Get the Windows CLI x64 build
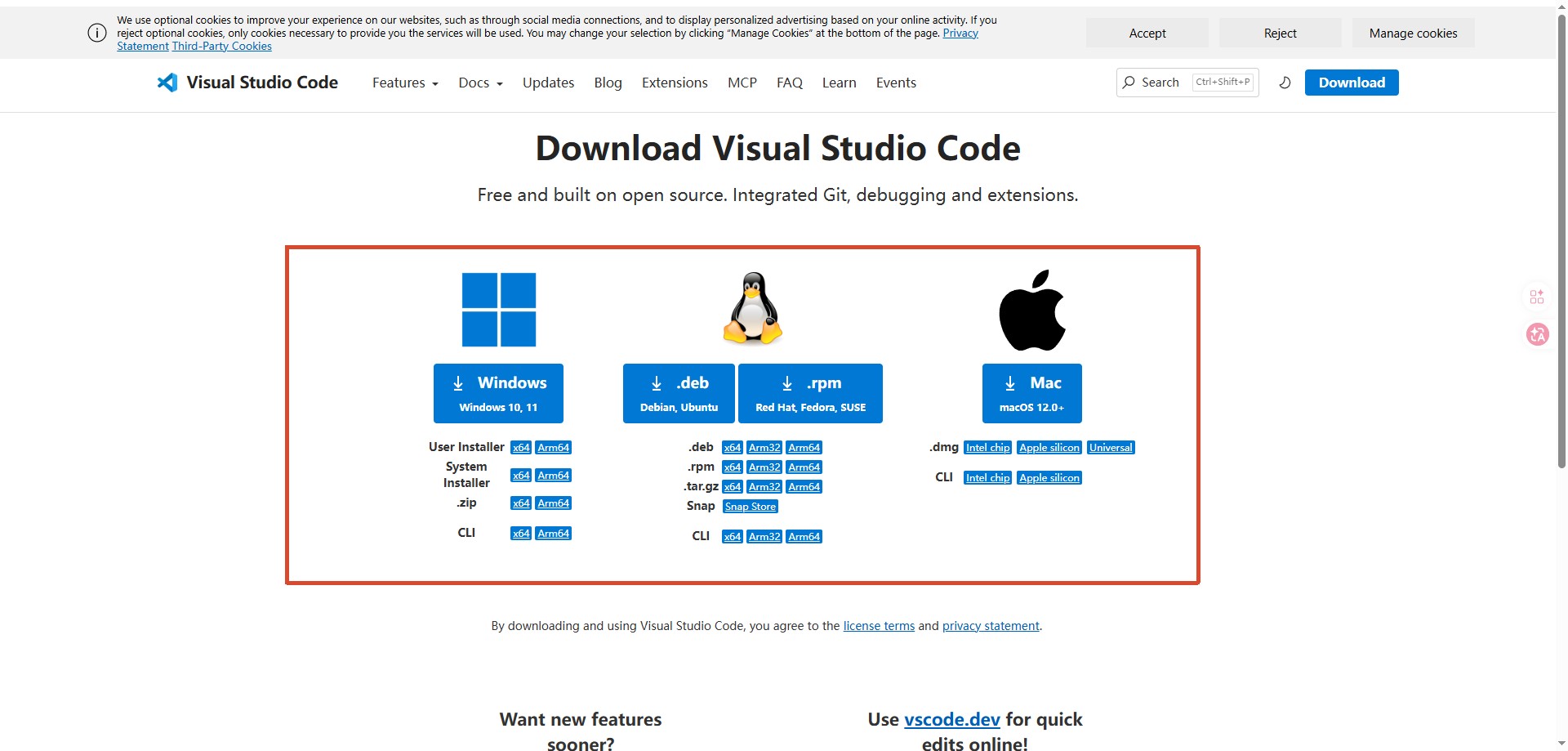 (521, 534)
